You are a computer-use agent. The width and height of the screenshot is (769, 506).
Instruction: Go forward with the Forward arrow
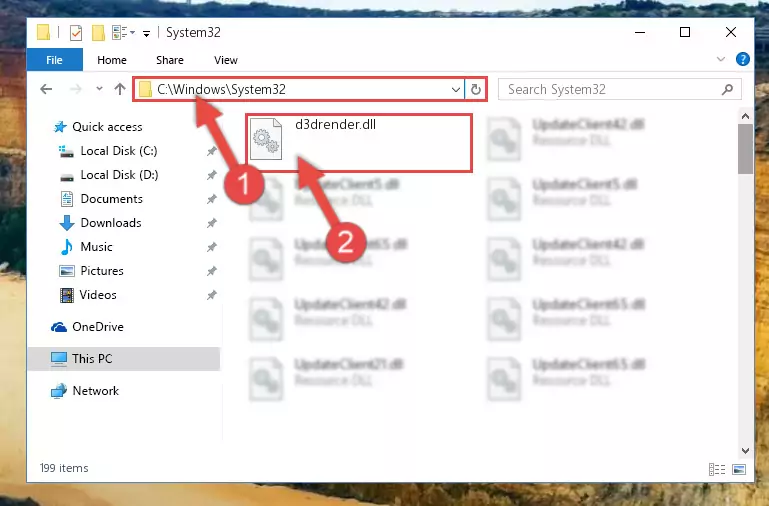point(76,89)
